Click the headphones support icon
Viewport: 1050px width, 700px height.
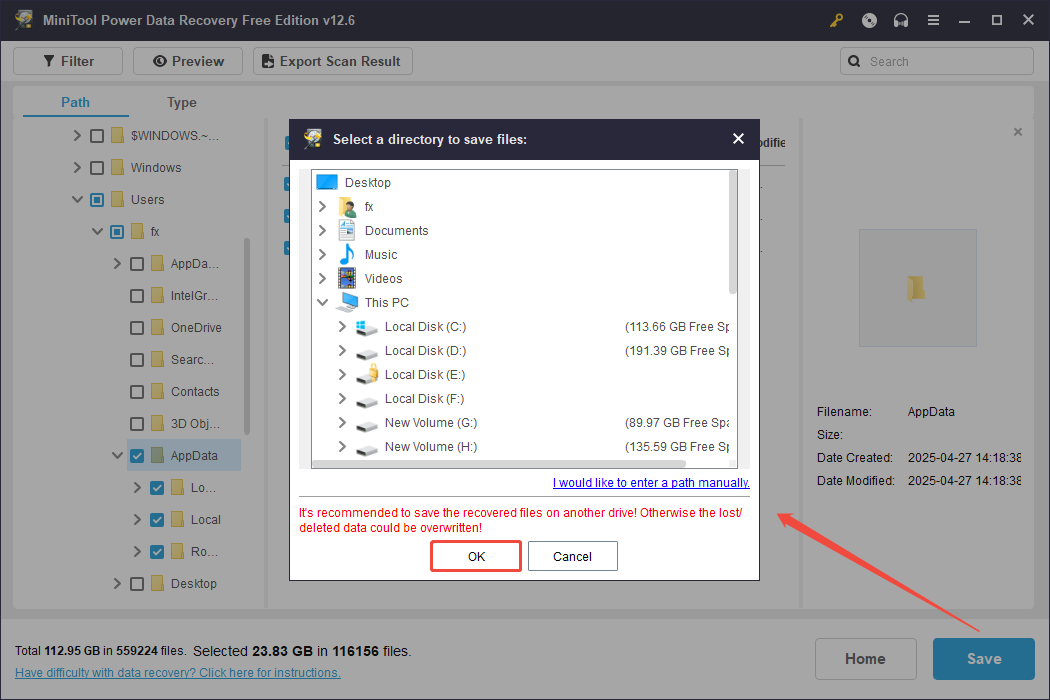pos(900,19)
